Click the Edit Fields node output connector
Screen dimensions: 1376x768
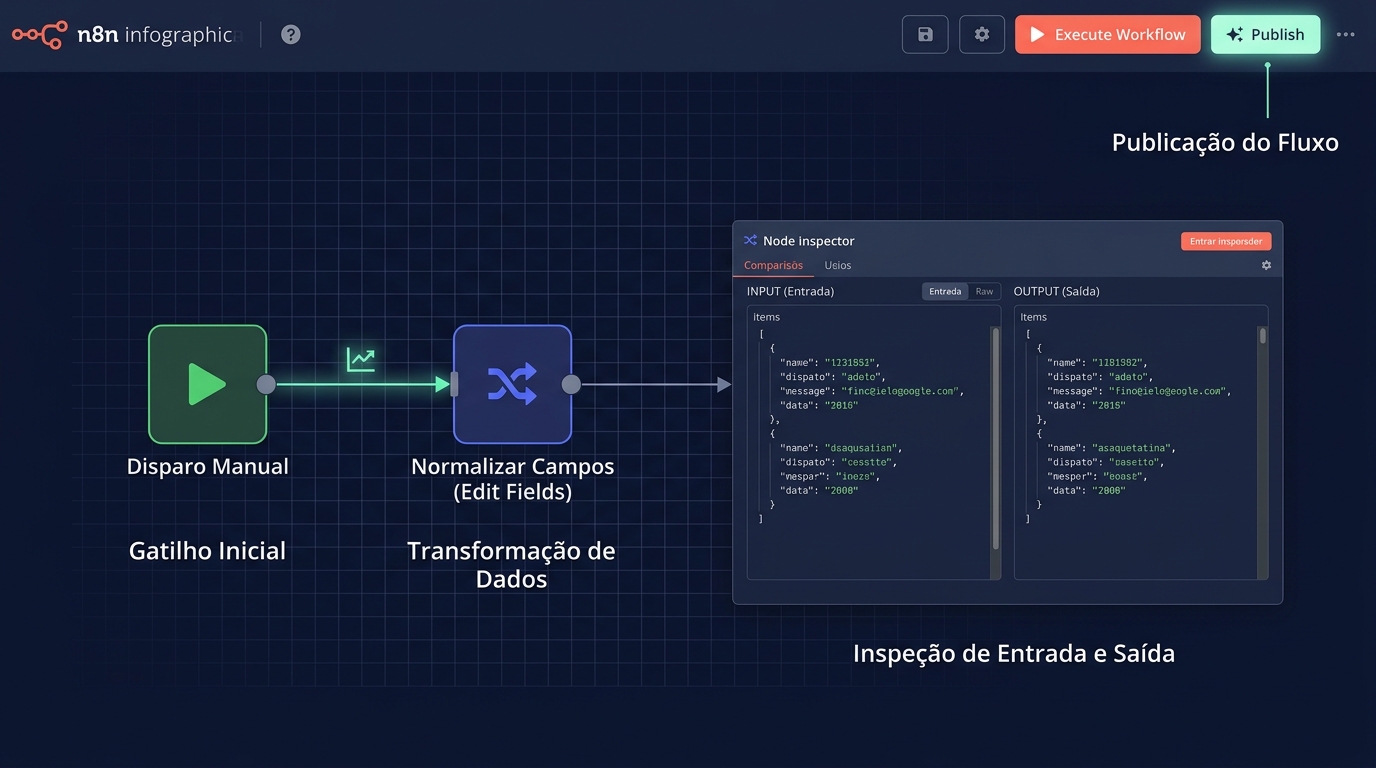571,384
